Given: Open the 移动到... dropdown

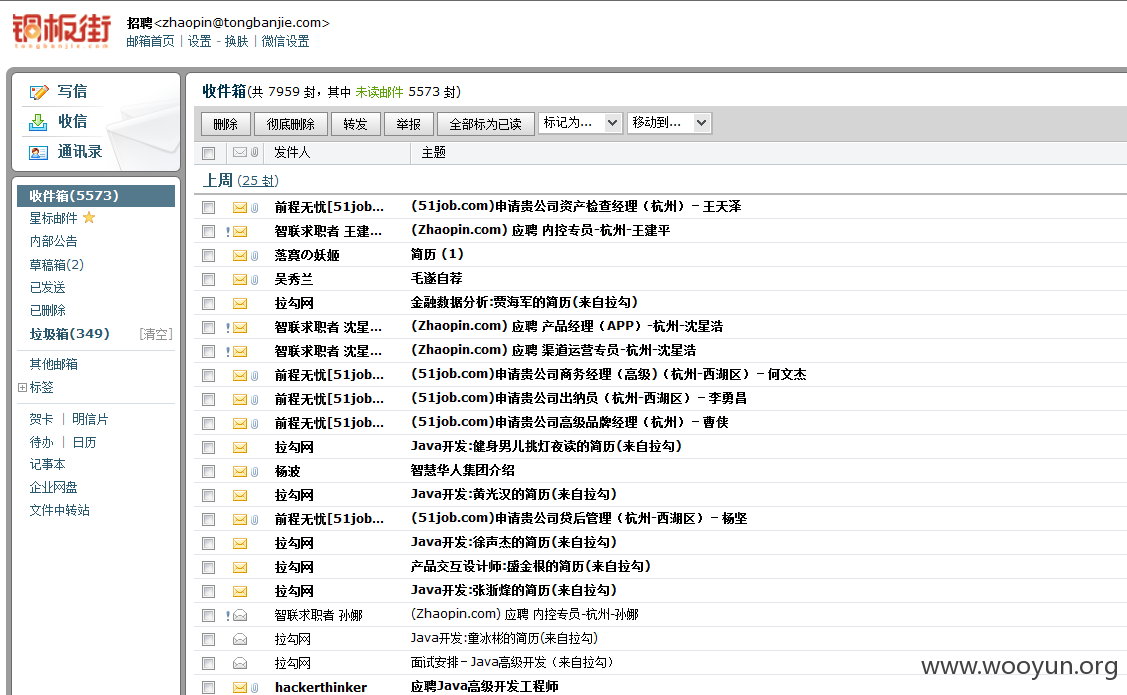Looking at the screenshot, I should [669, 123].
